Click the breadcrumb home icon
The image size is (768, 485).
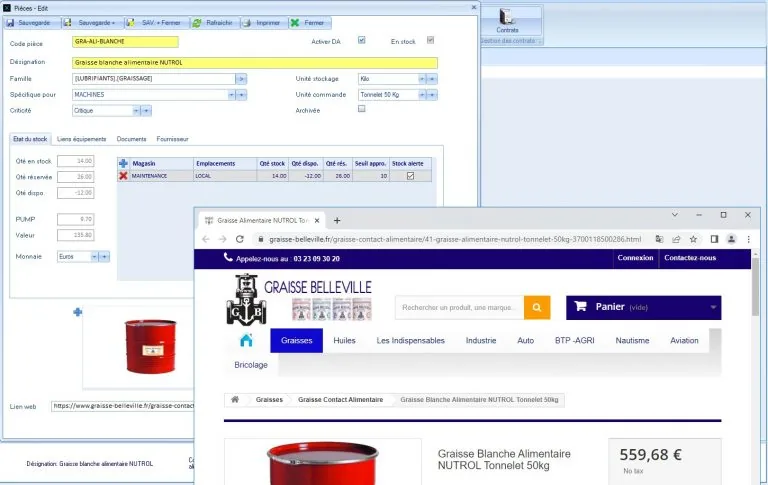pyautogui.click(x=235, y=400)
